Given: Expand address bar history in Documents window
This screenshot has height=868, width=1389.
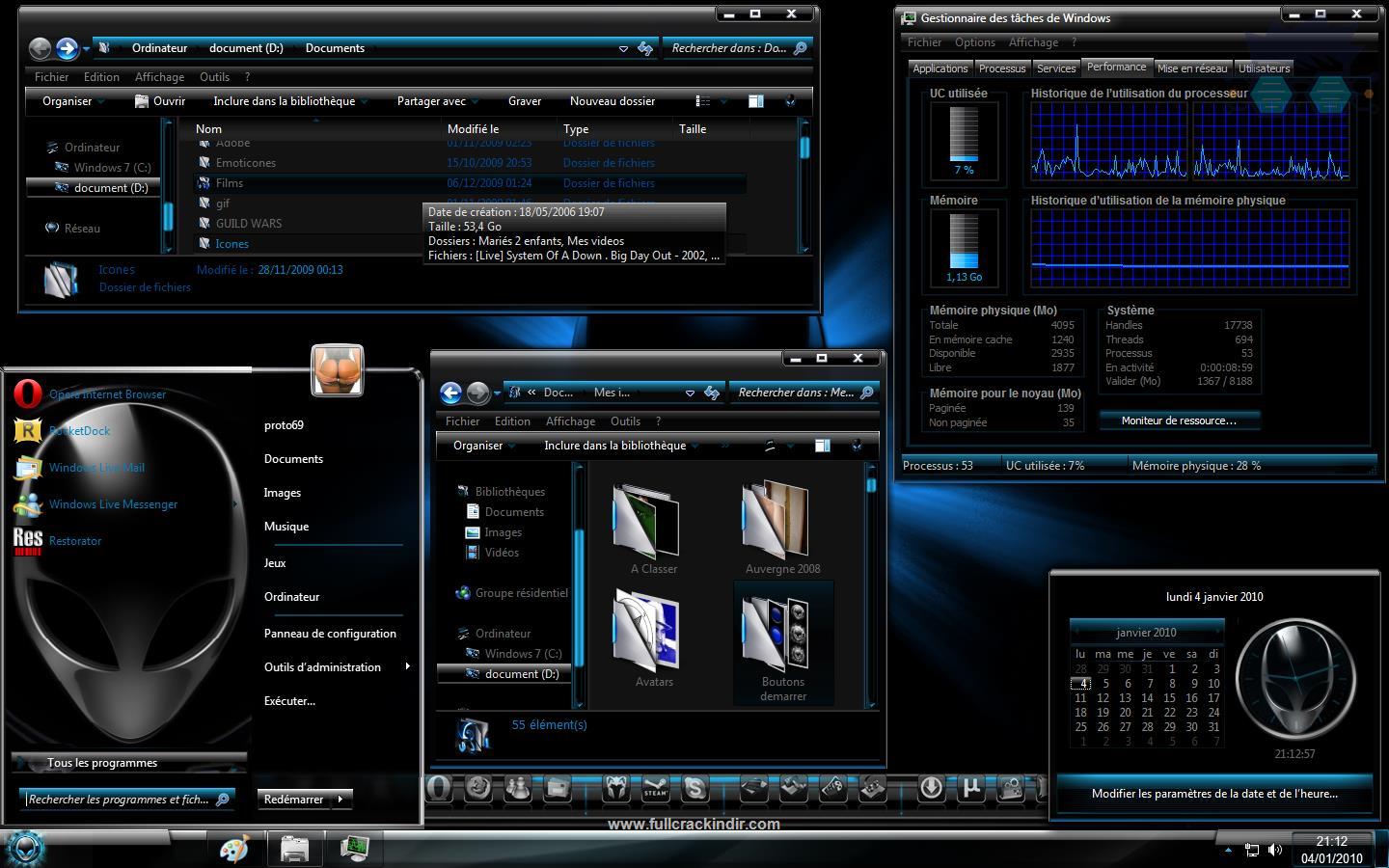Looking at the screenshot, I should (623, 48).
